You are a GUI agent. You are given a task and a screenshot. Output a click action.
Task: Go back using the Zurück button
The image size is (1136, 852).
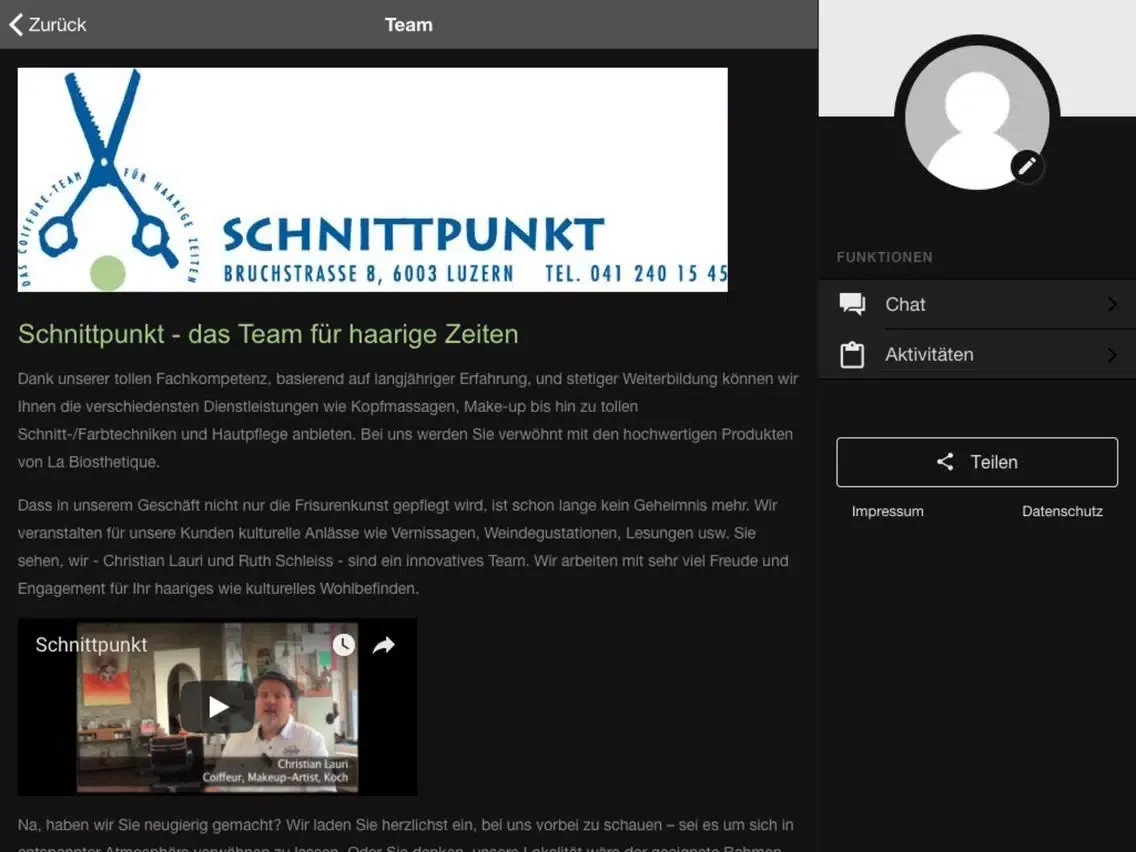click(48, 25)
